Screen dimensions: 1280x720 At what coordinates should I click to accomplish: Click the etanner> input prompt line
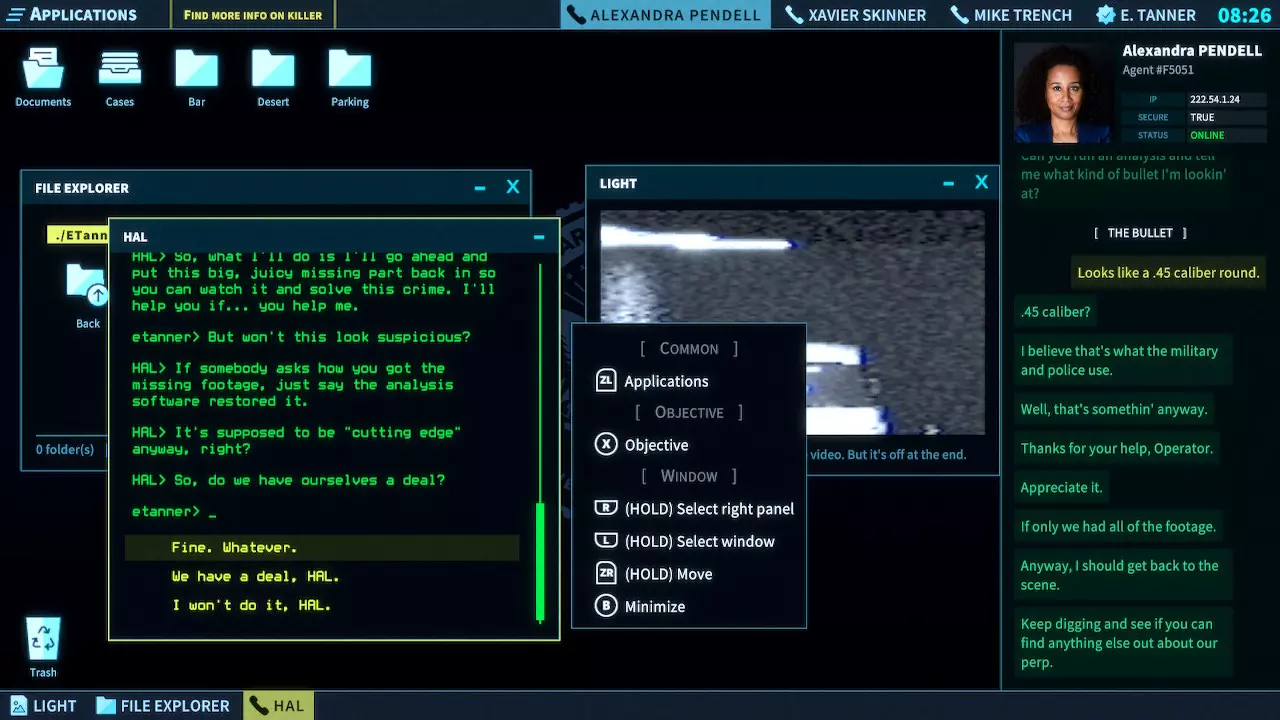(x=174, y=511)
